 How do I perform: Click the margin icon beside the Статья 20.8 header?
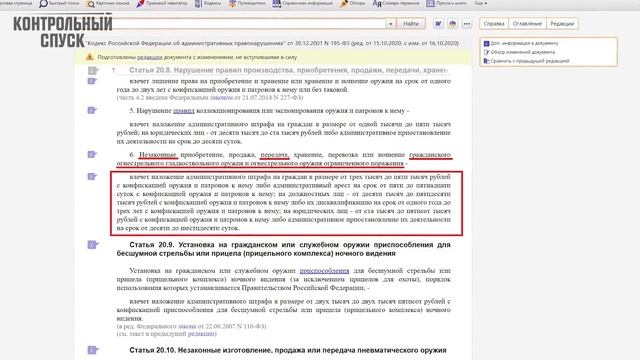93,71
